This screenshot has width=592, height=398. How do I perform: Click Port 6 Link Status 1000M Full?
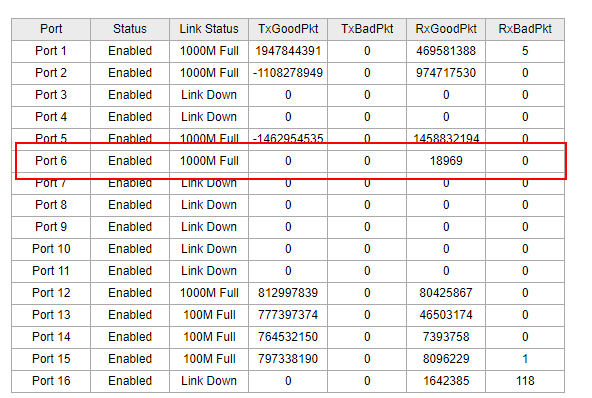point(209,161)
